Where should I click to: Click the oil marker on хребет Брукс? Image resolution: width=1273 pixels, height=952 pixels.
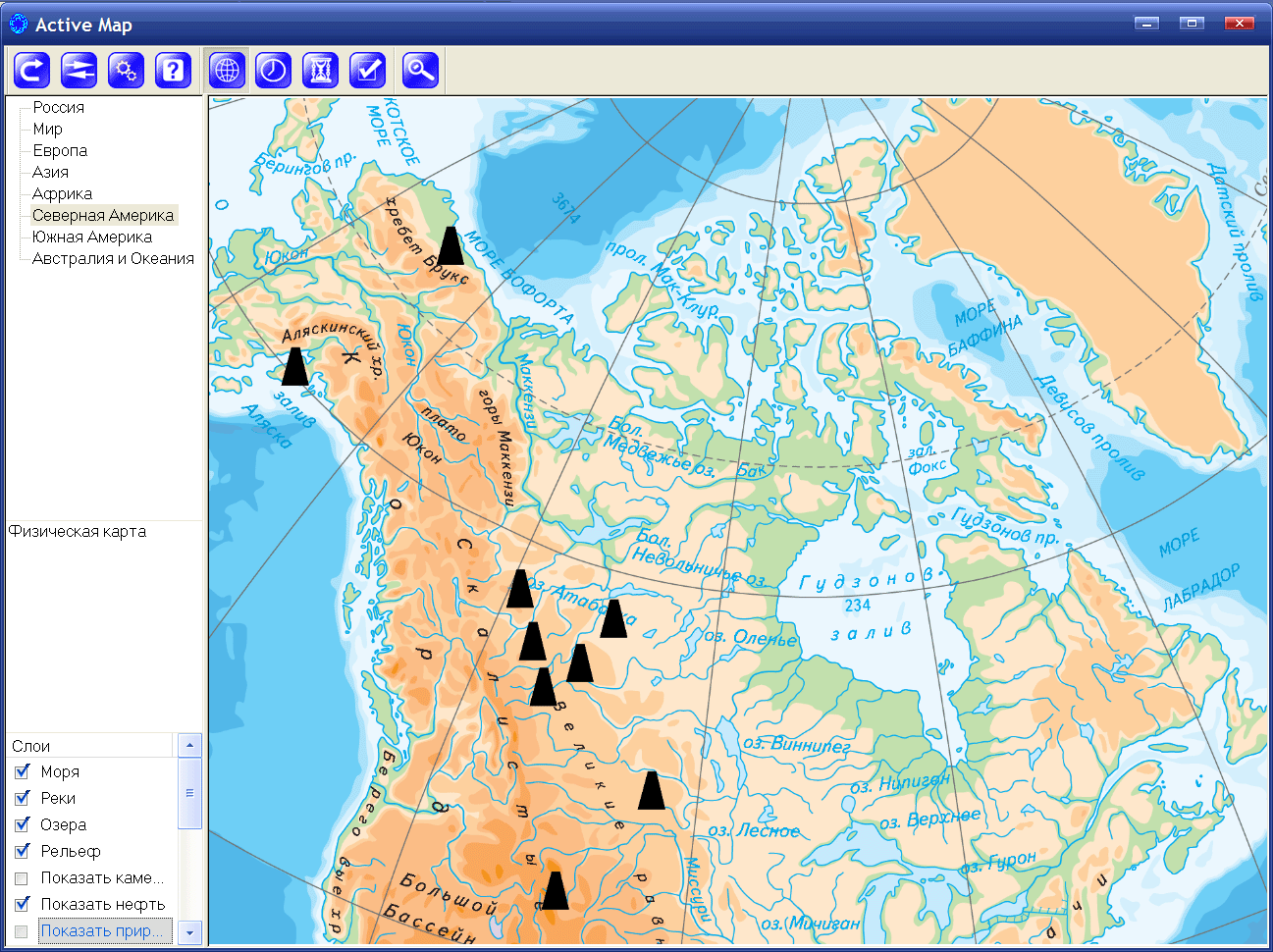click(x=450, y=246)
